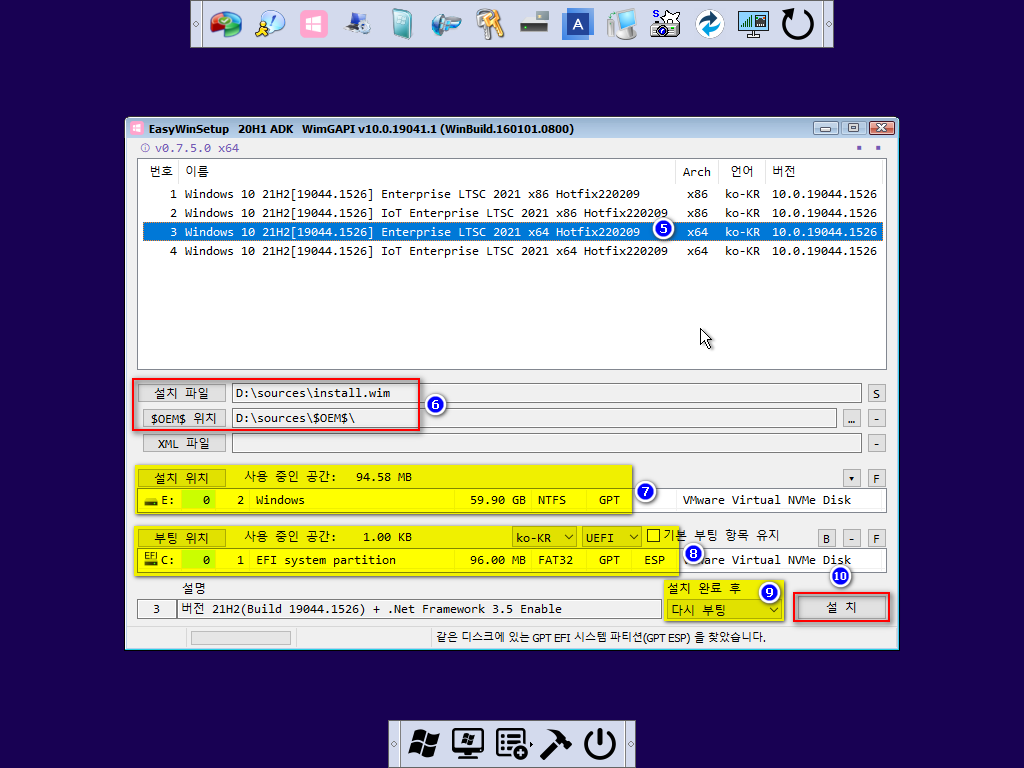Select row 3 Enterprise LTSC 2021 x64
Image resolution: width=1024 pixels, height=768 pixels.
click(513, 232)
